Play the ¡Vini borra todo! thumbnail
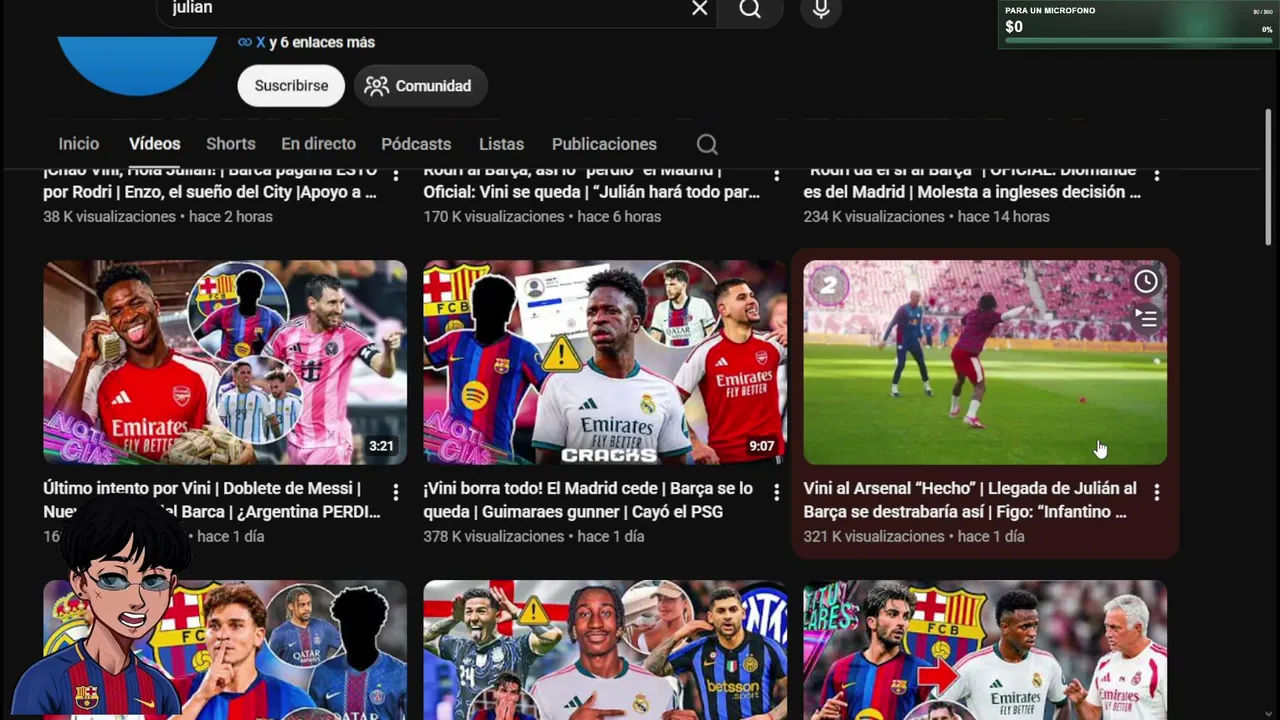Image resolution: width=1280 pixels, height=720 pixels. pos(605,362)
